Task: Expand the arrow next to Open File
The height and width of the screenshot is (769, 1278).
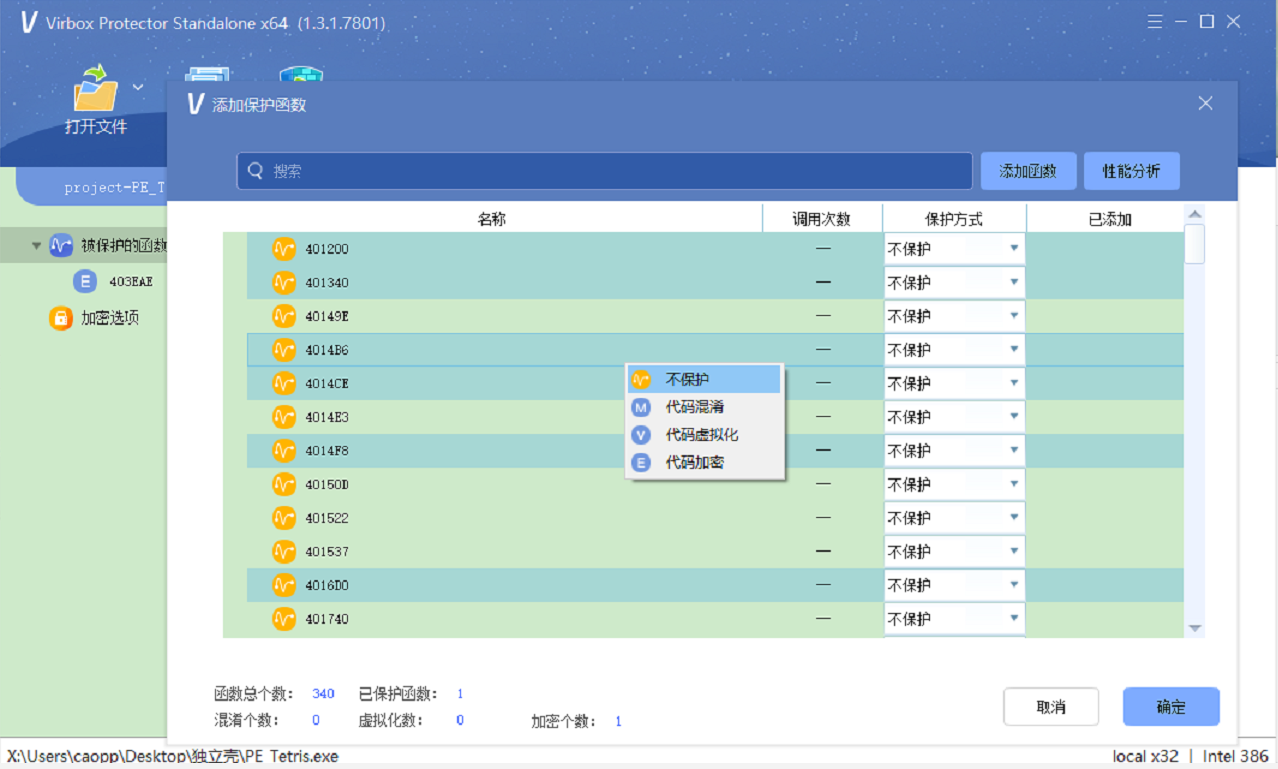Action: tap(138, 87)
